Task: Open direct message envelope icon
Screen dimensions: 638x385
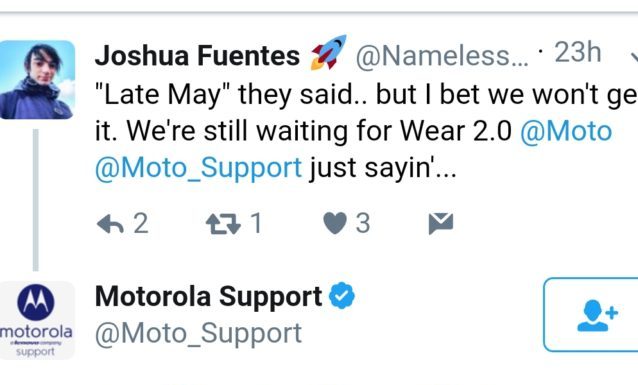Action: pyautogui.click(x=441, y=223)
